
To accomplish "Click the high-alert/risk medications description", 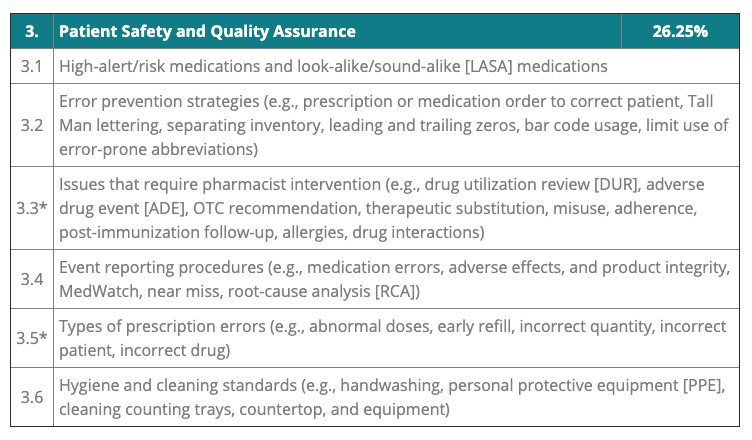I will click(333, 67).
